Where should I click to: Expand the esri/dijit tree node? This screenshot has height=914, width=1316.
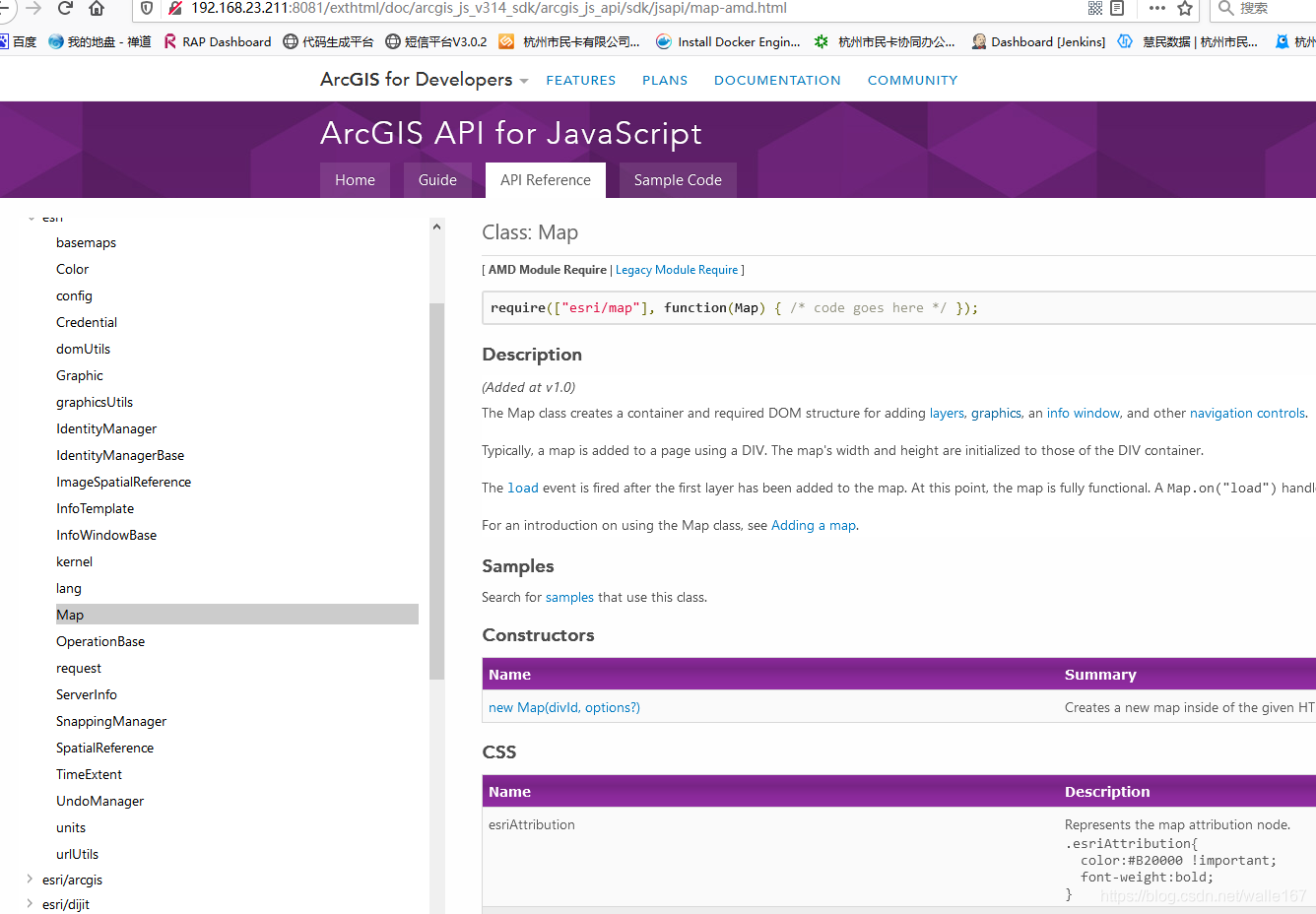30,904
